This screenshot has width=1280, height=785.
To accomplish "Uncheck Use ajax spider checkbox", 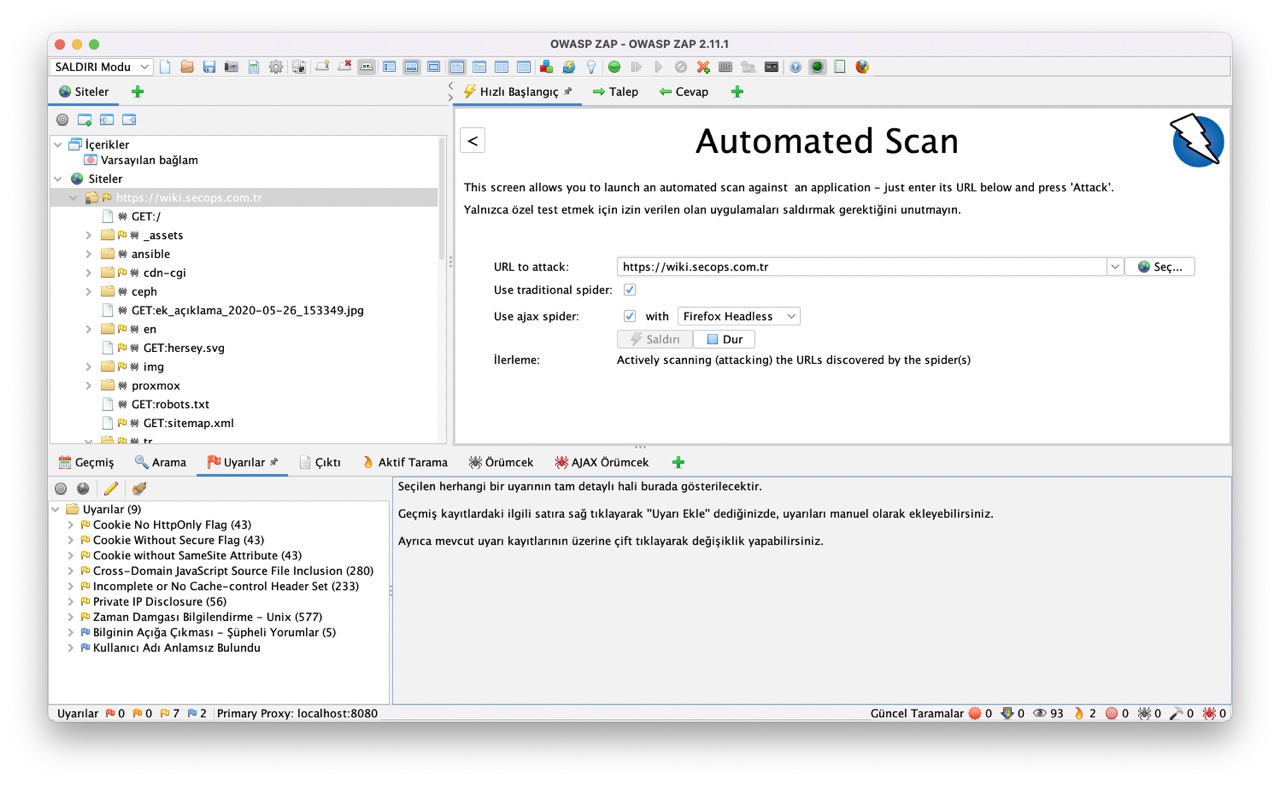I will pyautogui.click(x=630, y=316).
